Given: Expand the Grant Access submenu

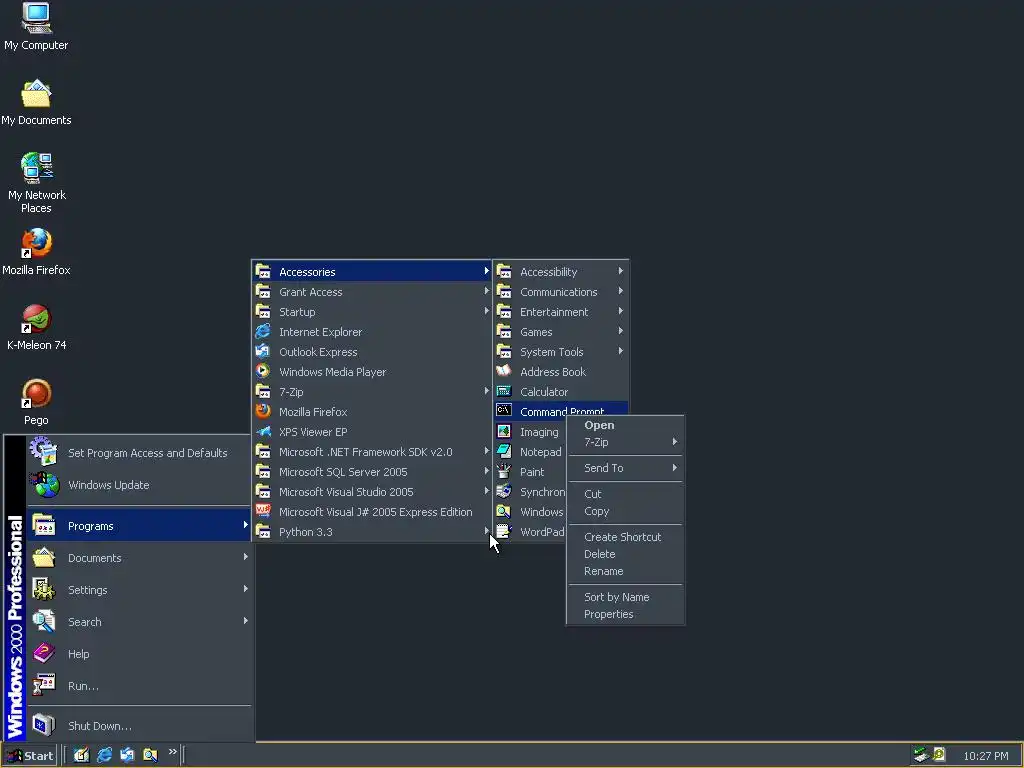Looking at the screenshot, I should (371, 292).
